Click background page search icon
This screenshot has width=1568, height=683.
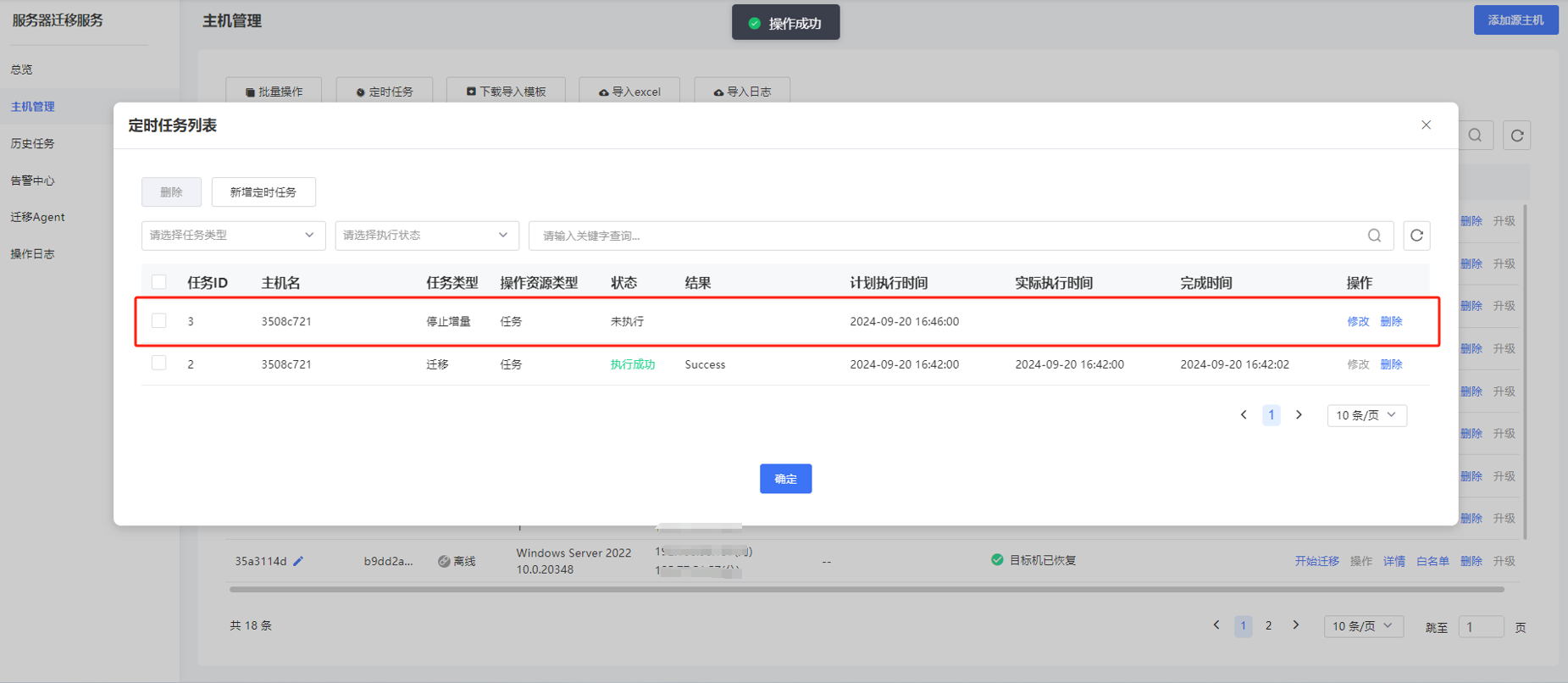coord(1475,136)
